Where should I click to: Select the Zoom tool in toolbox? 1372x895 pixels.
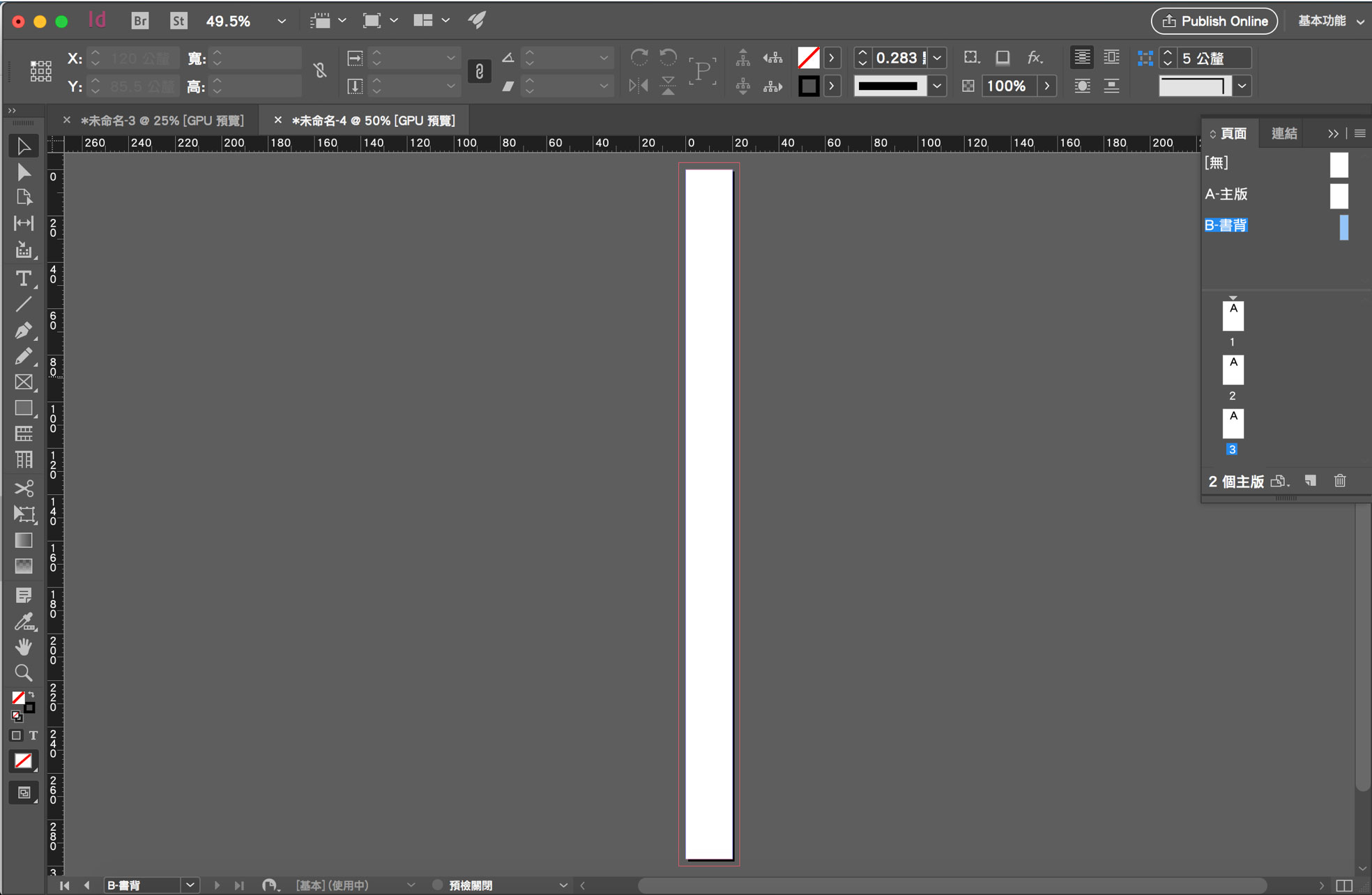[23, 673]
